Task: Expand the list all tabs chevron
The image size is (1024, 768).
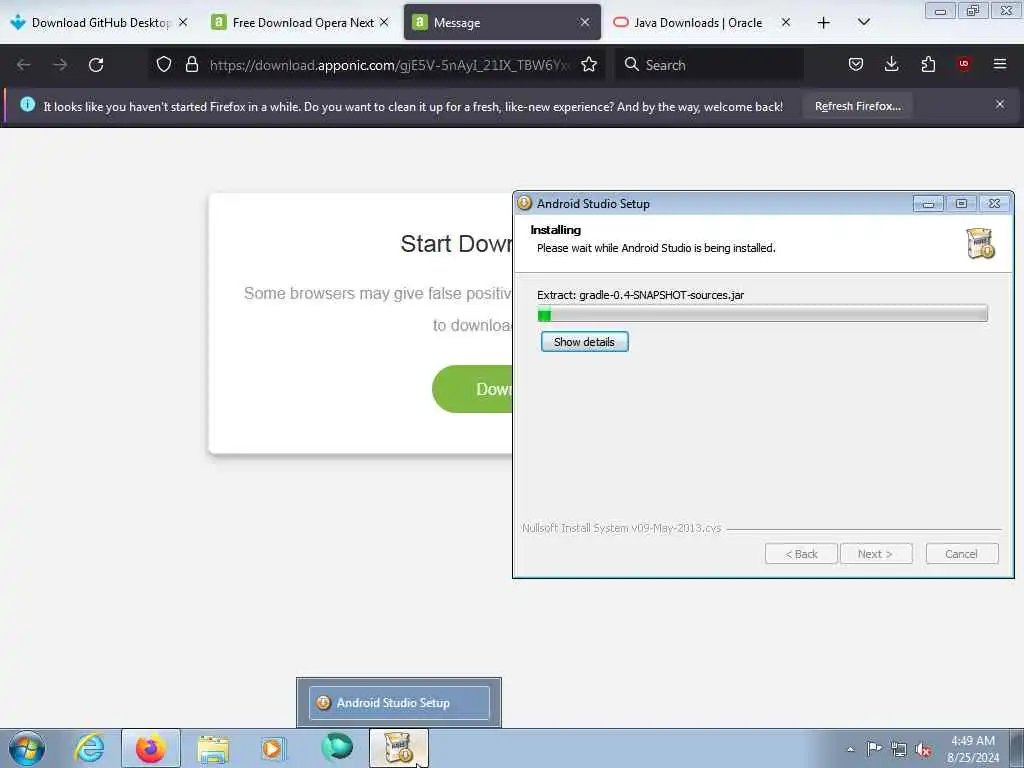Action: point(863,22)
